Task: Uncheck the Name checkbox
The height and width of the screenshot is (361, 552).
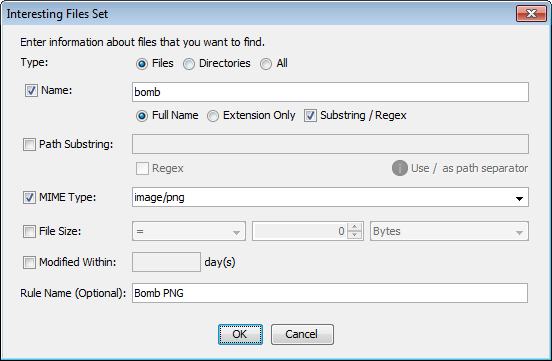Action: [31, 91]
